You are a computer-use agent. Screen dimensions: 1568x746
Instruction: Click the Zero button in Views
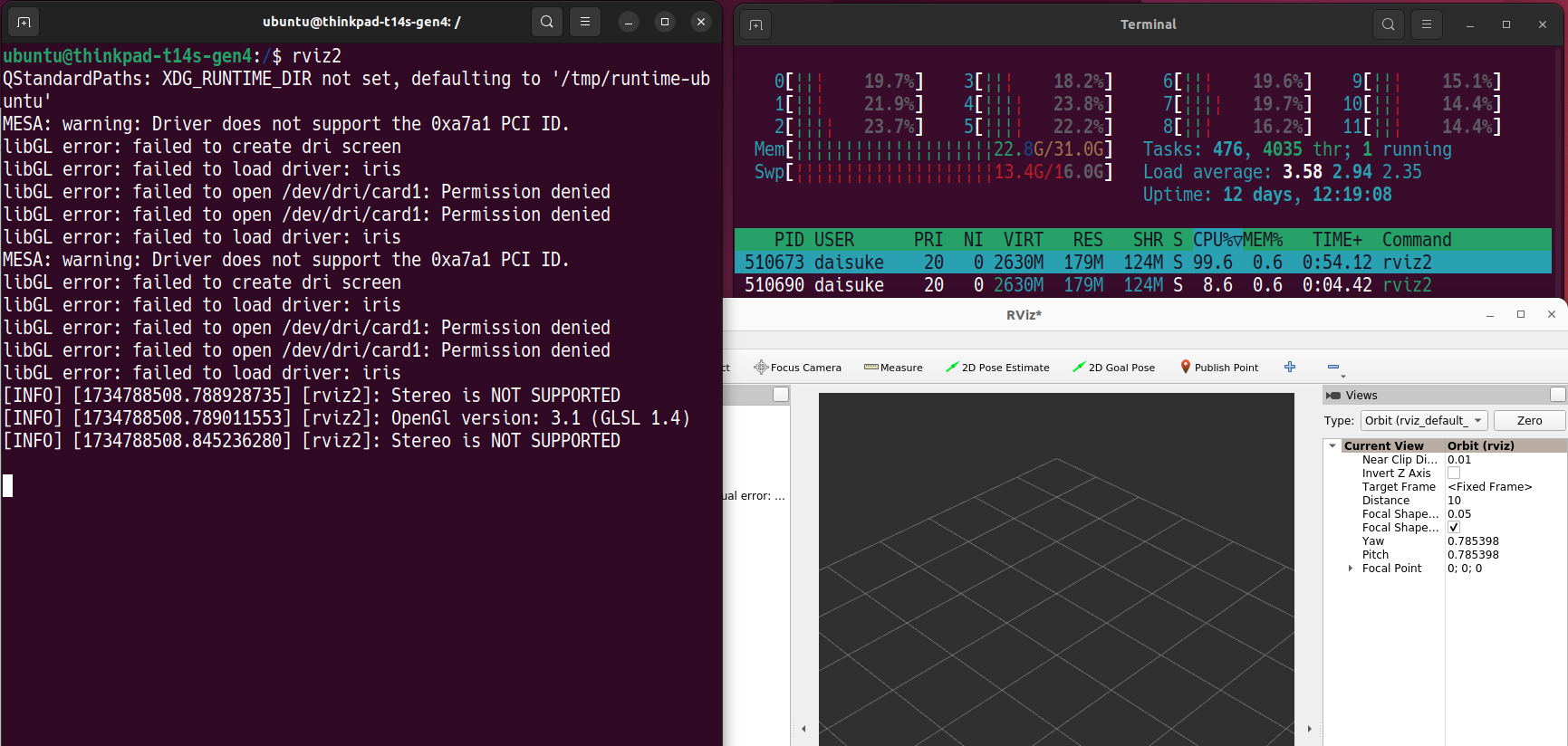point(1529,420)
